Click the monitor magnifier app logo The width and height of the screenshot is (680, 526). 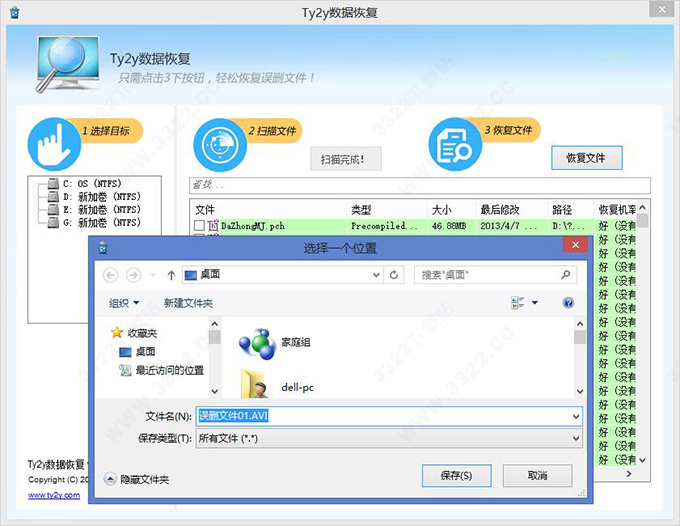point(67,64)
